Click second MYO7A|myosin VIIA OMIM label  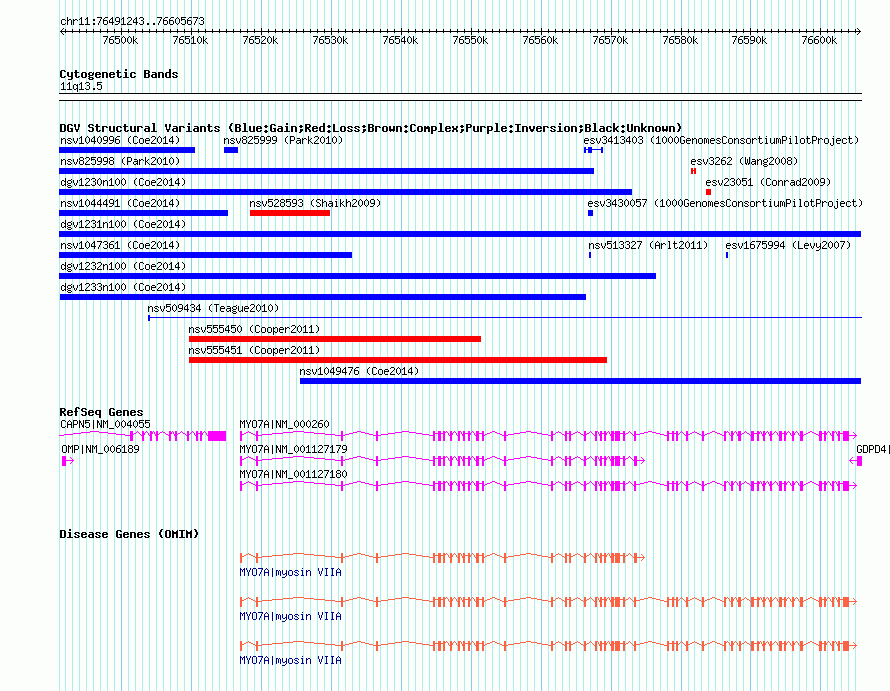click(x=291, y=616)
